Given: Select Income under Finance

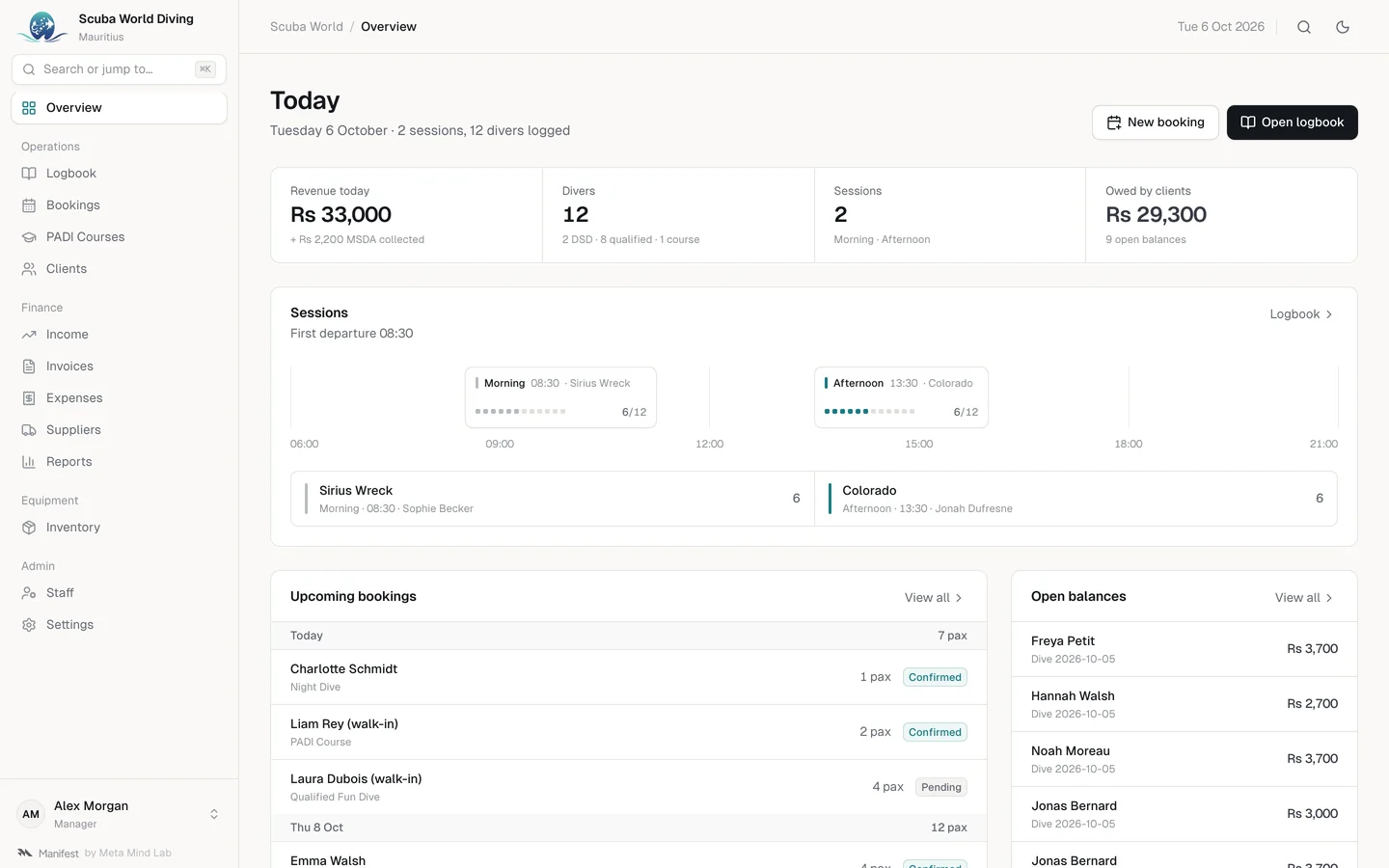Looking at the screenshot, I should pos(119,335).
